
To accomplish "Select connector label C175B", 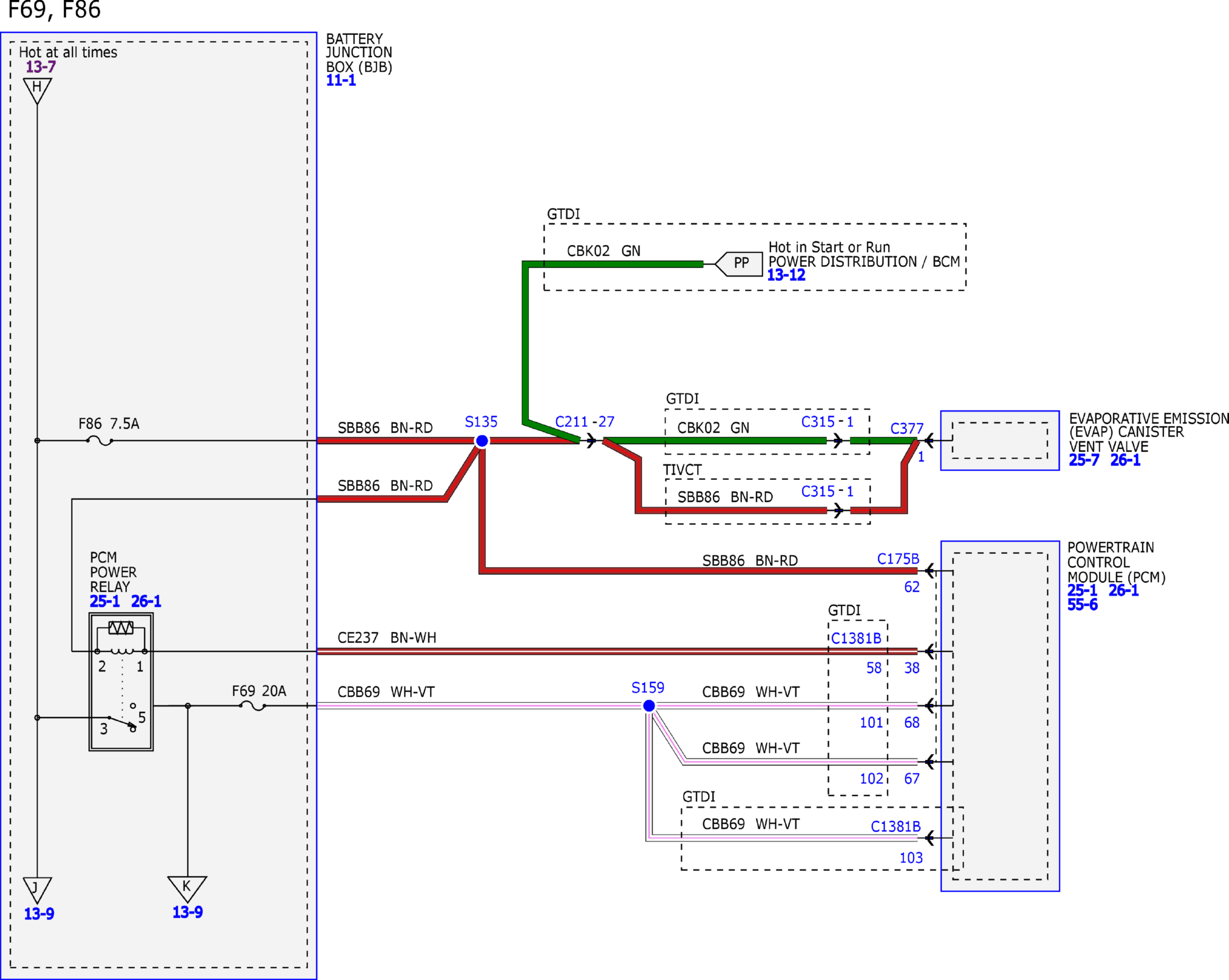I will [x=898, y=560].
